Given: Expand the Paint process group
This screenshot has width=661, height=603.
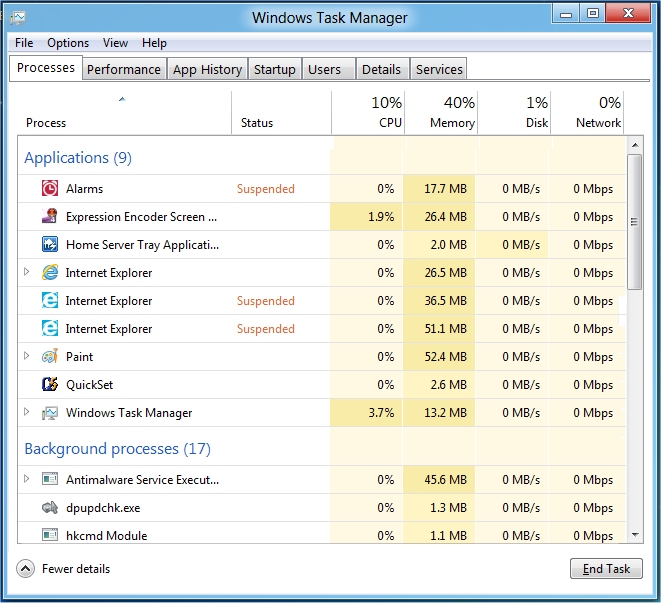Looking at the screenshot, I should [27, 356].
